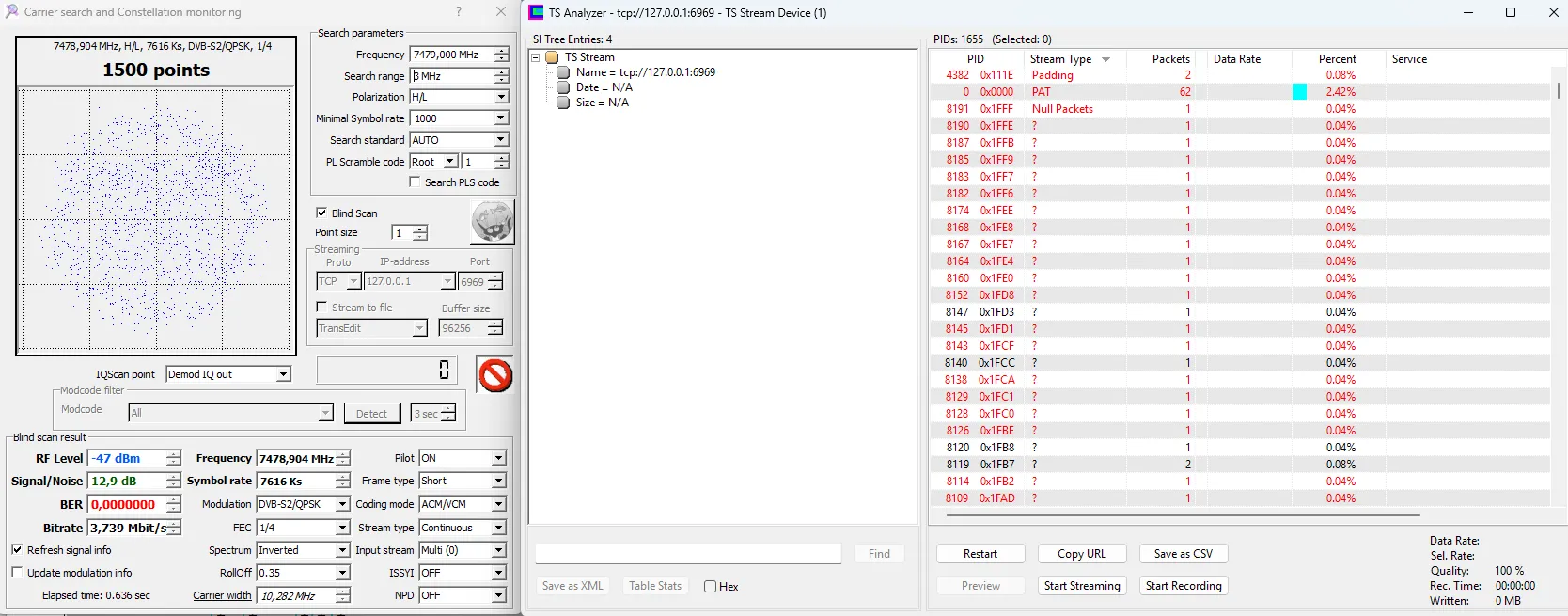Collapse the TS Stream tree node

pos(536,57)
